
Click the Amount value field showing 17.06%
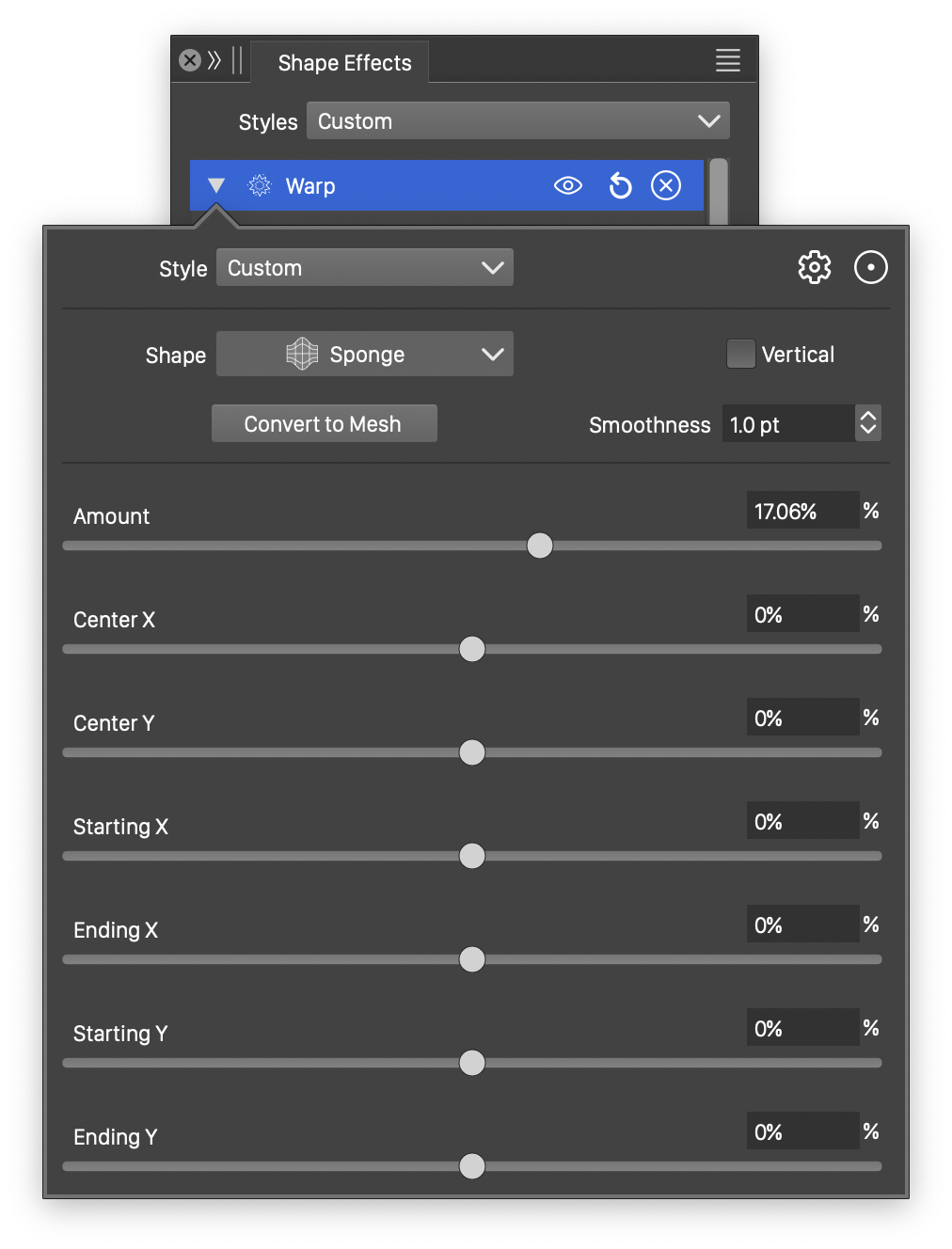click(x=801, y=511)
